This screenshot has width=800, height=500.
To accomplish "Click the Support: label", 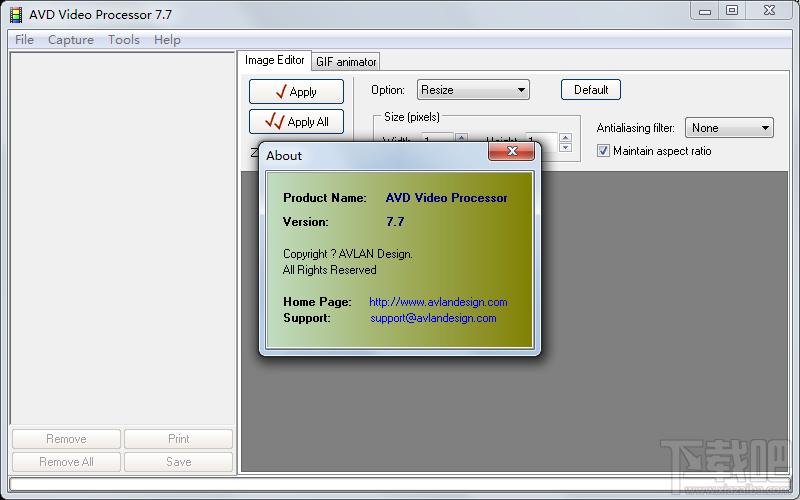I will click(x=307, y=318).
